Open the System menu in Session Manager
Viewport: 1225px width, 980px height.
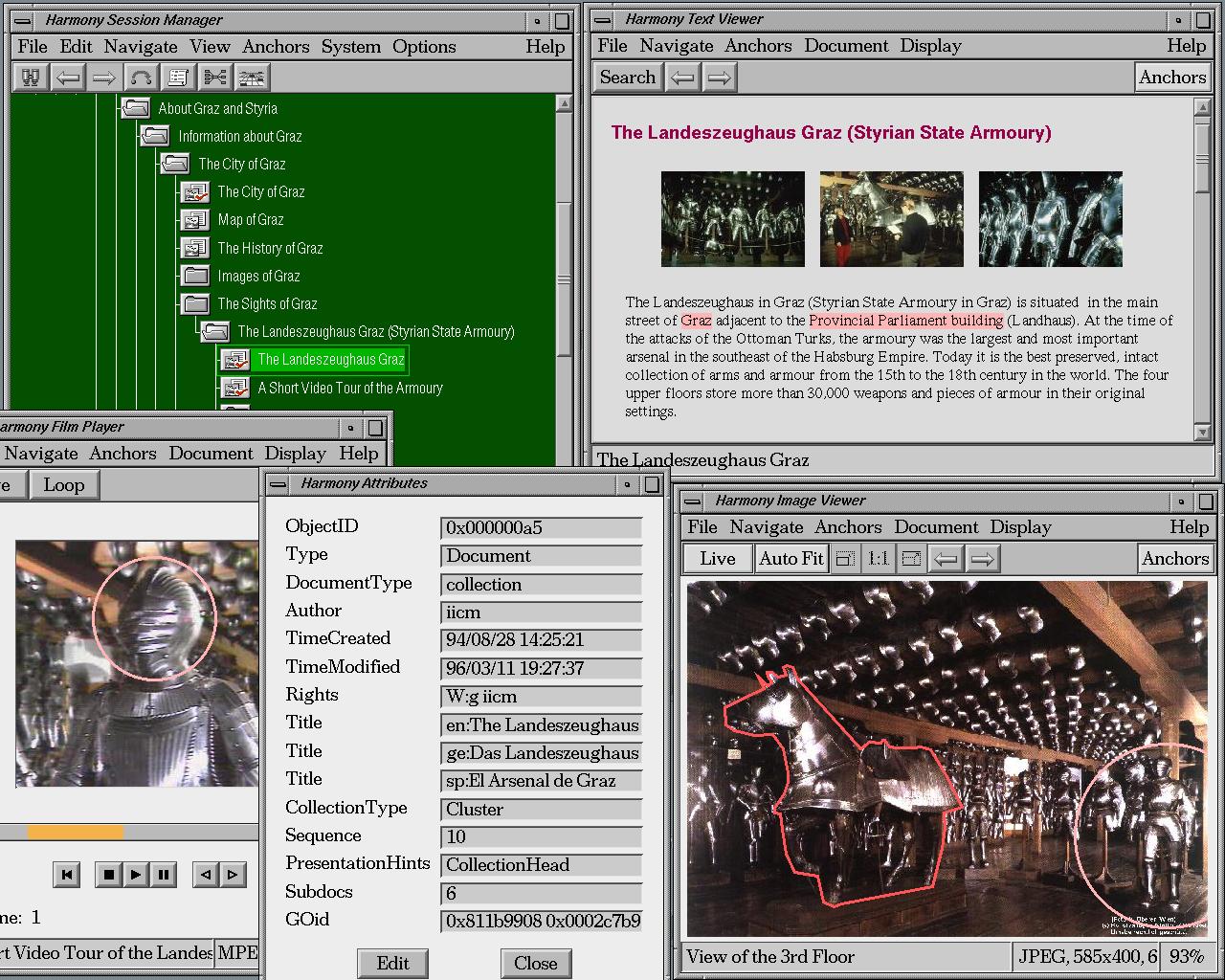350,47
